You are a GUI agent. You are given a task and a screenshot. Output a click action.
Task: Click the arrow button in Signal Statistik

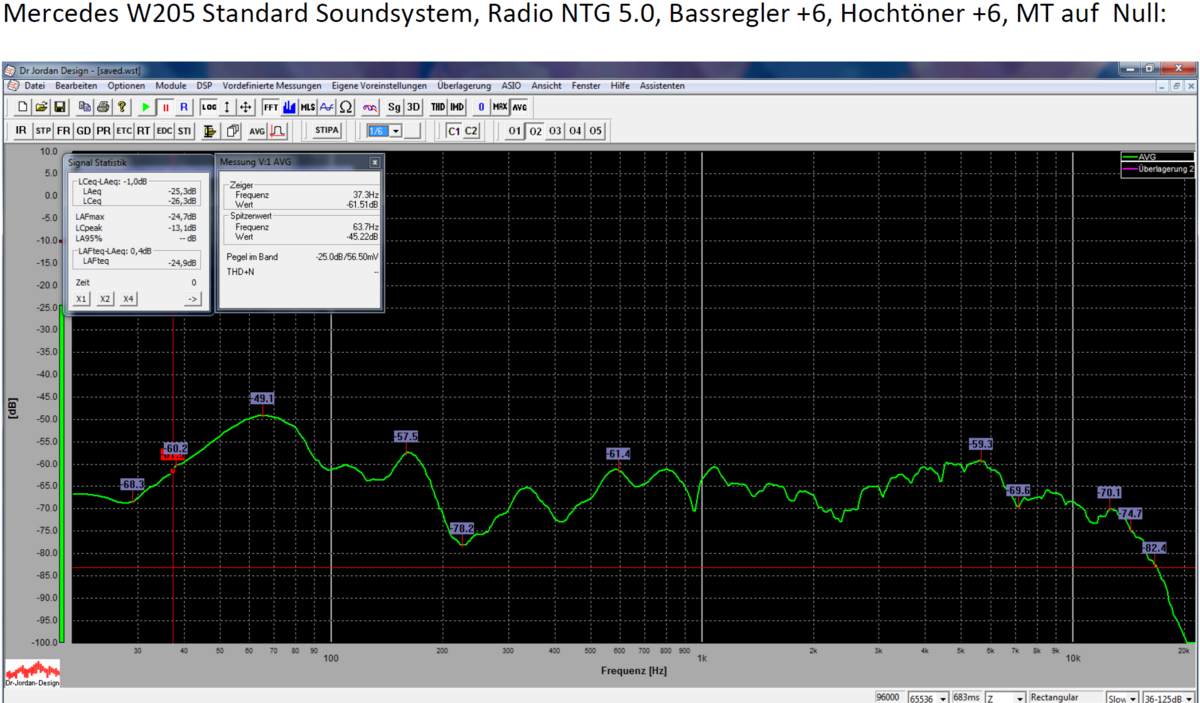click(192, 299)
